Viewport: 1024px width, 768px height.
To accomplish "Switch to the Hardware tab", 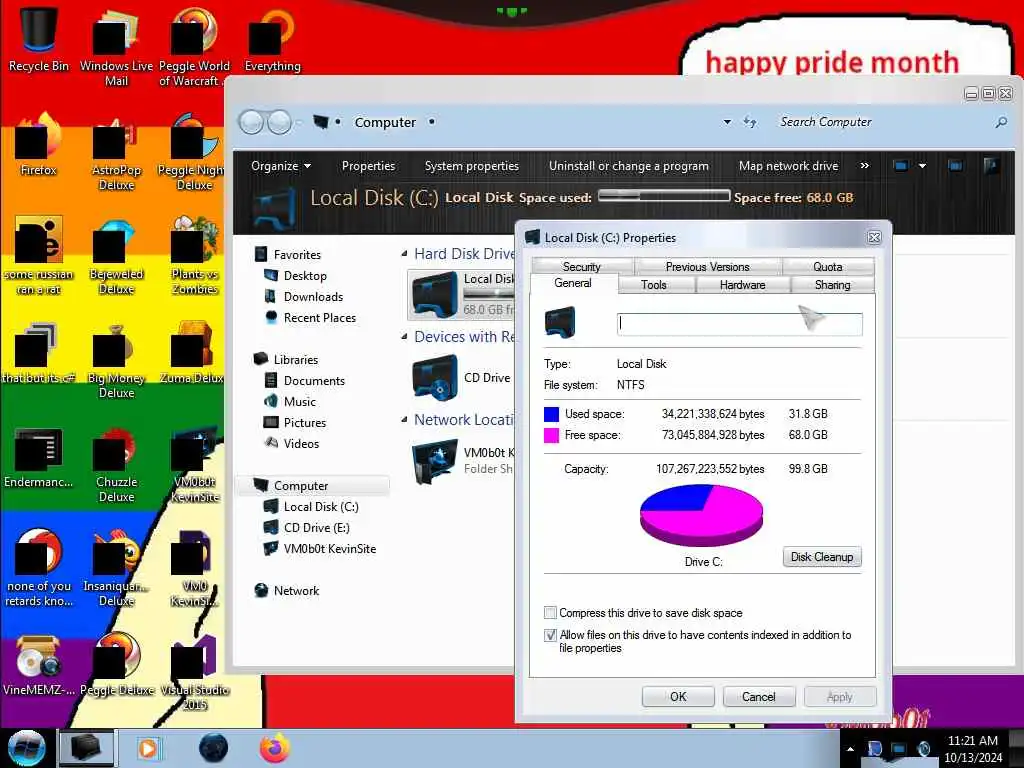I will coord(743,285).
